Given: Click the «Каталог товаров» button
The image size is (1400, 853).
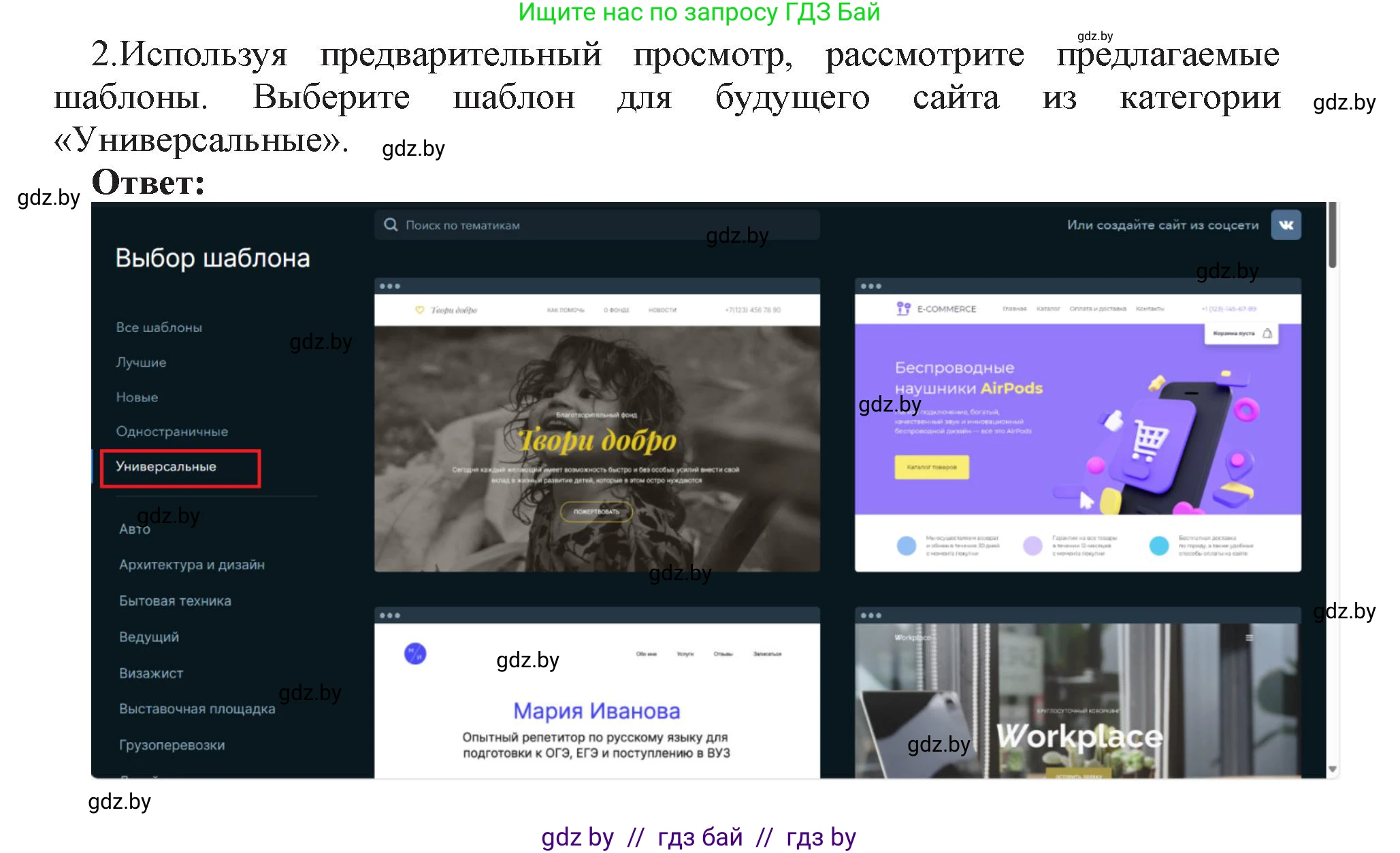Looking at the screenshot, I should (x=931, y=467).
